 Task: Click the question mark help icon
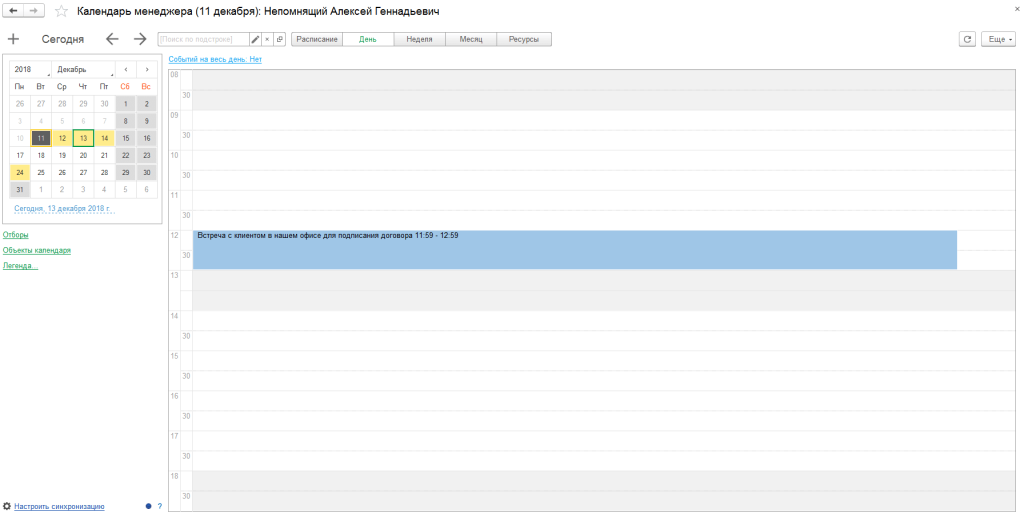tap(159, 506)
